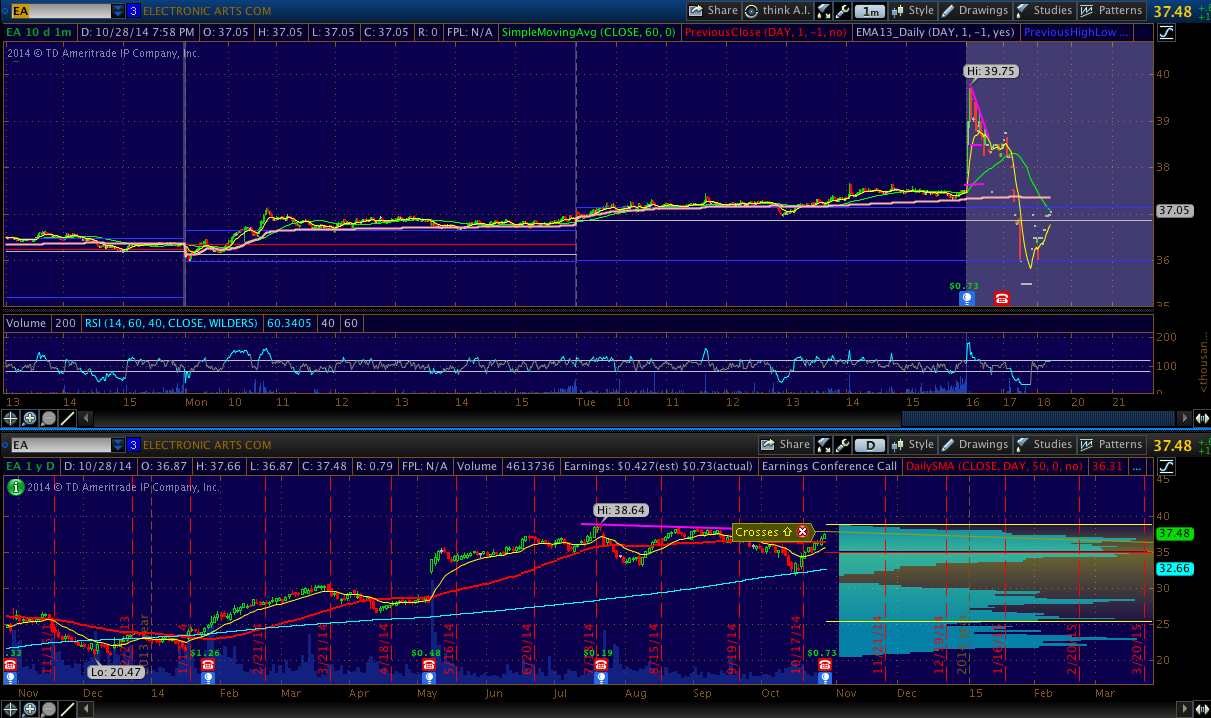1211x718 pixels.
Task: Open the 1m timeframe selector
Action: (x=871, y=11)
